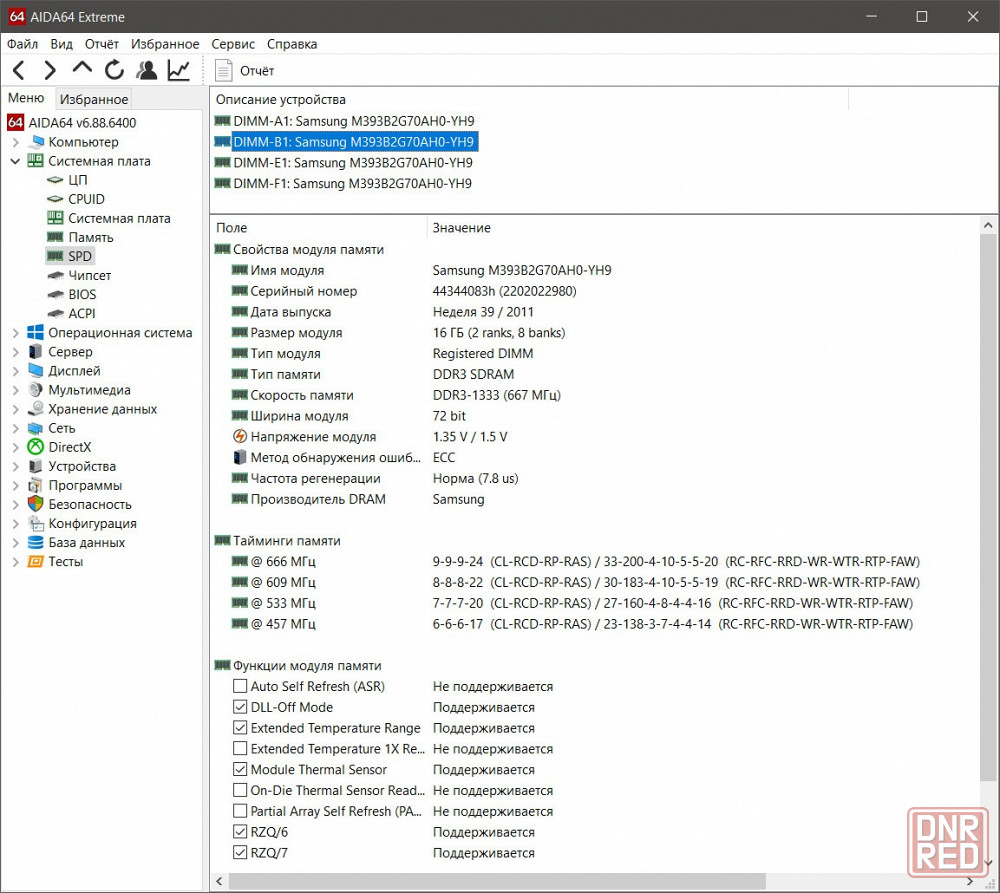
Task: Click the AIDA64 v6.88.6400 root node
Action: [x=82, y=122]
